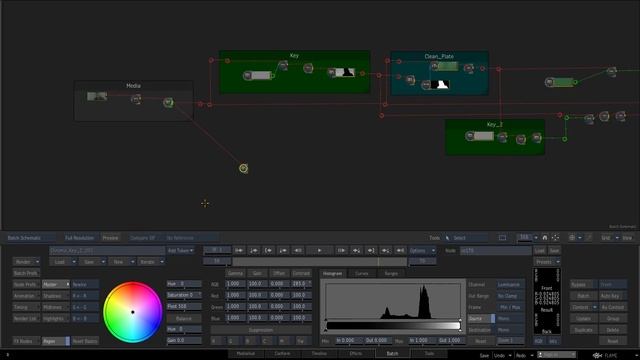This screenshot has height=360, width=640.
Task: Step backward one frame
Action: coord(298,250)
